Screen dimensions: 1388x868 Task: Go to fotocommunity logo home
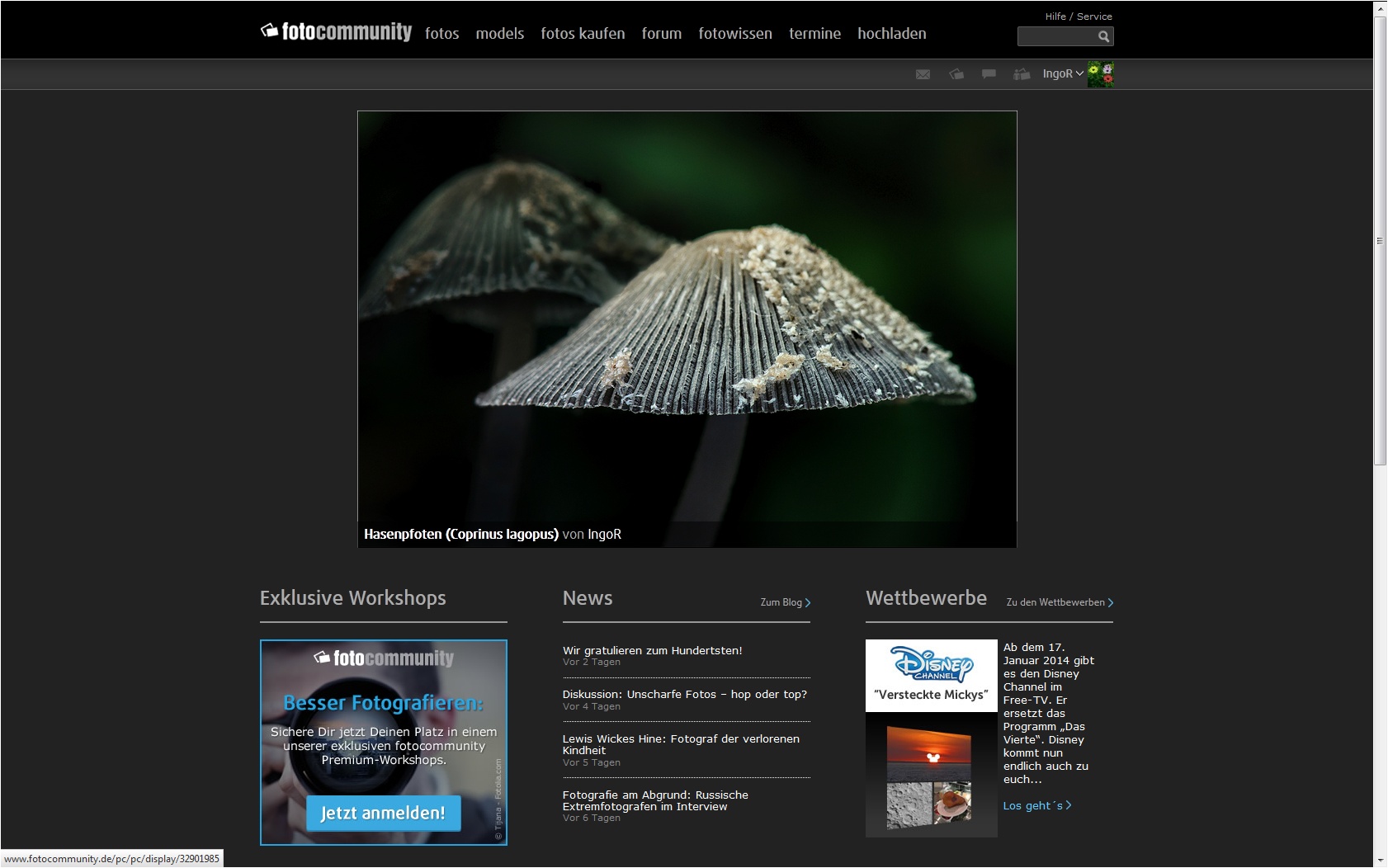pos(336,31)
